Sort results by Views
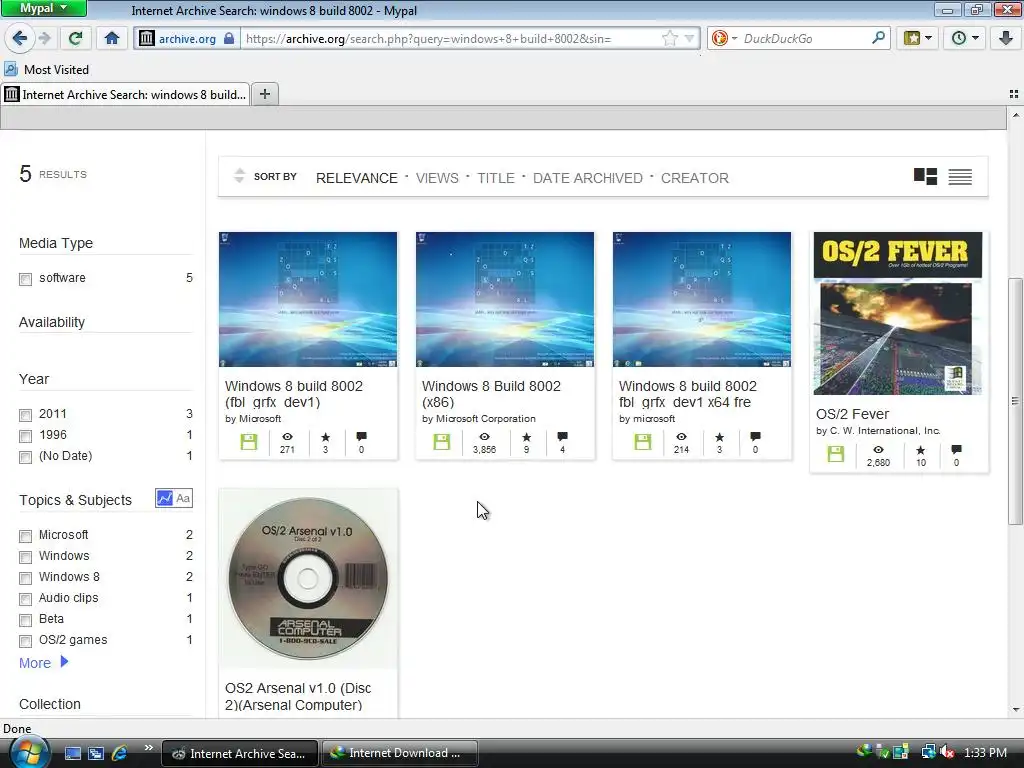 coord(437,178)
